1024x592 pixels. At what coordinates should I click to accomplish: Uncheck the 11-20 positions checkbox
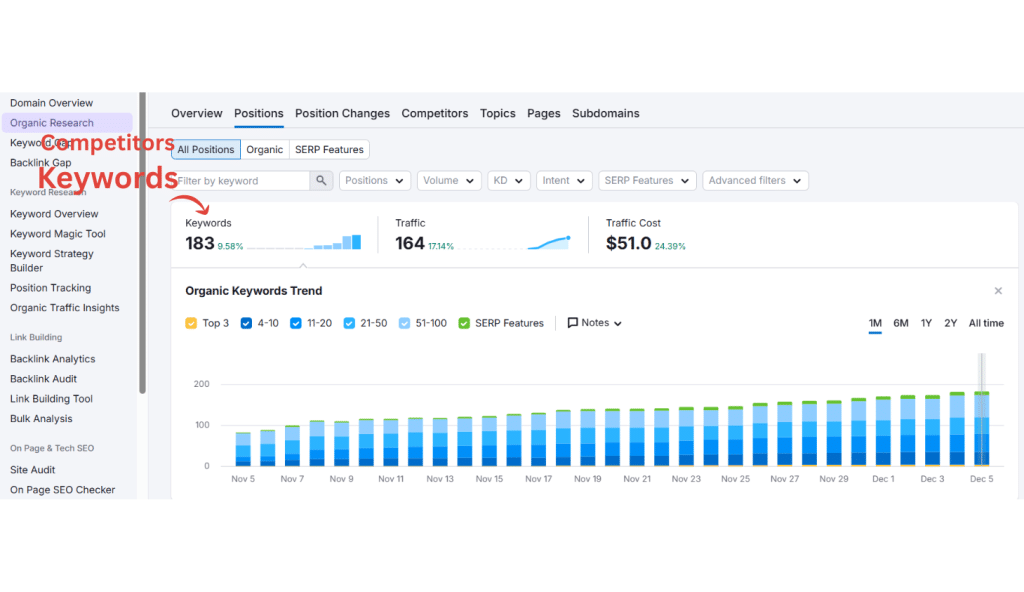296,322
